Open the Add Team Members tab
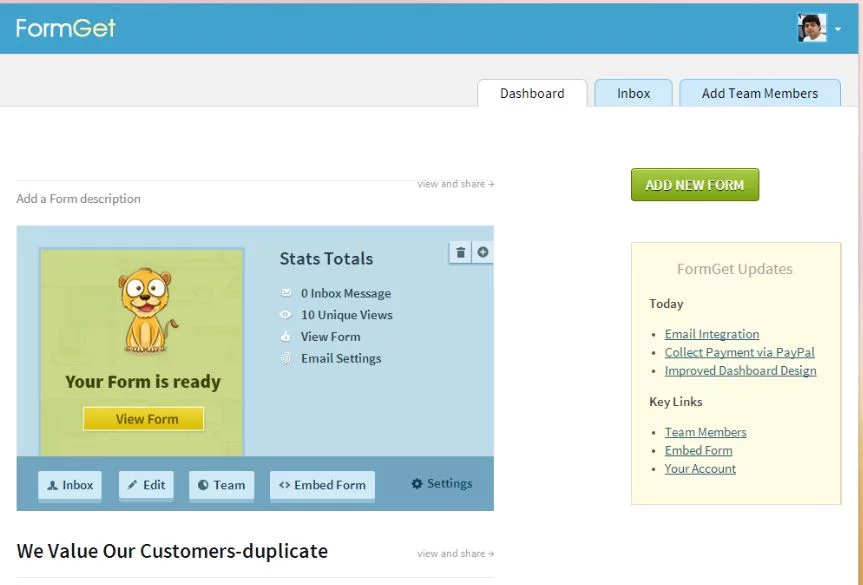The height and width of the screenshot is (585, 863). point(759,93)
